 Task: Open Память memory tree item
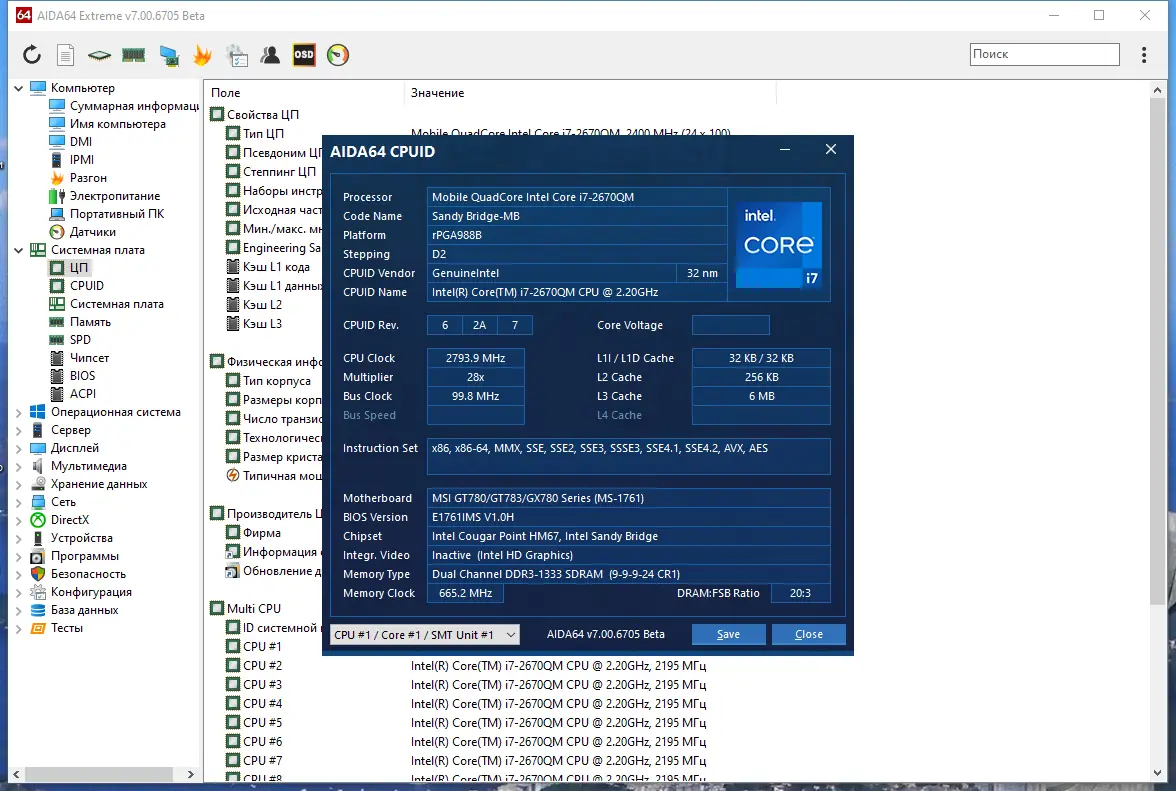[80, 322]
